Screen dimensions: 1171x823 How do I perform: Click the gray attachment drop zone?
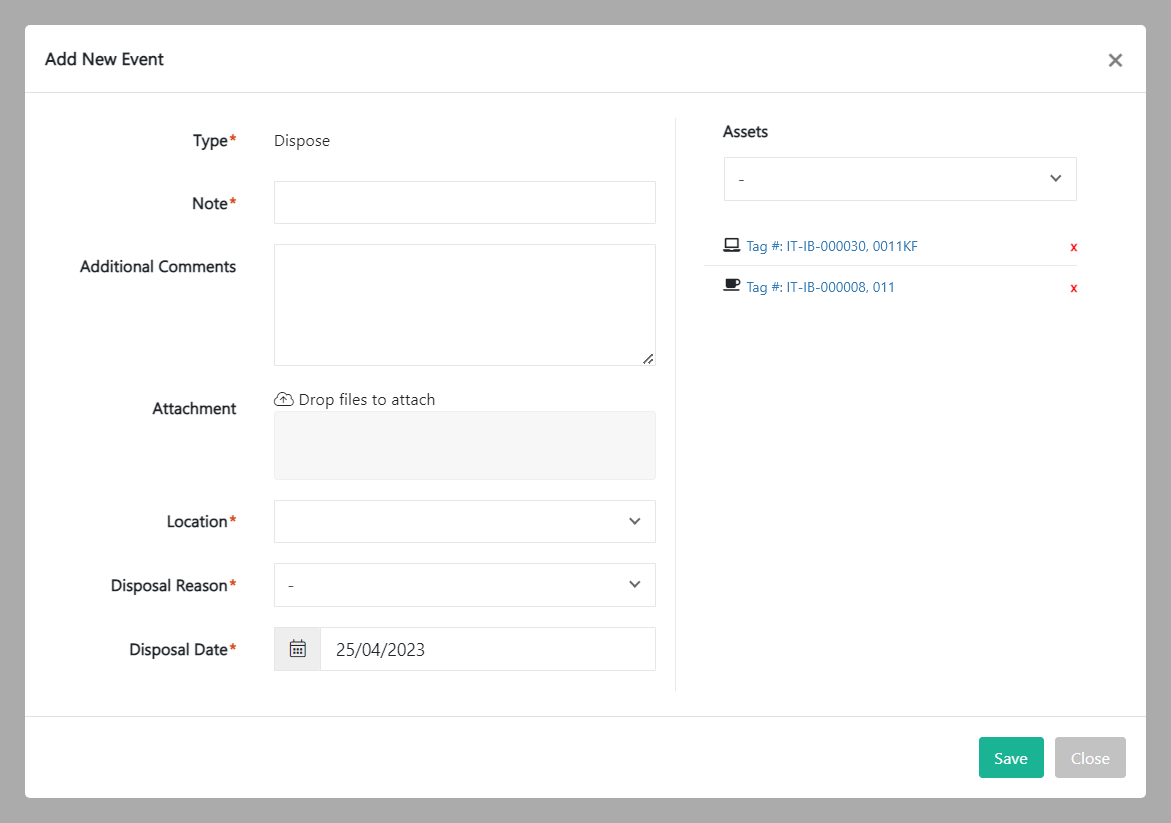[464, 445]
